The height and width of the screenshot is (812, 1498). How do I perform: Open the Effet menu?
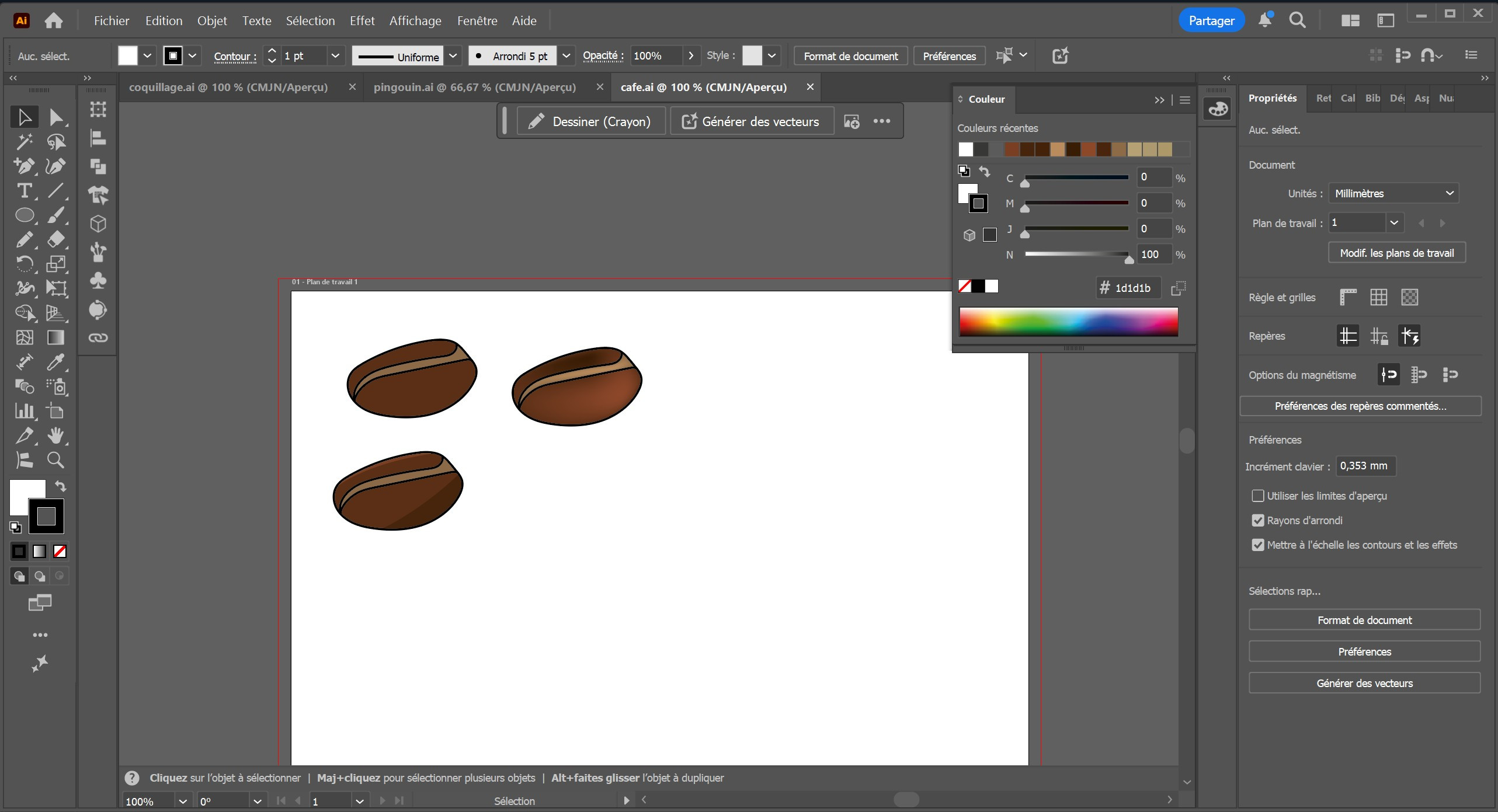point(362,21)
